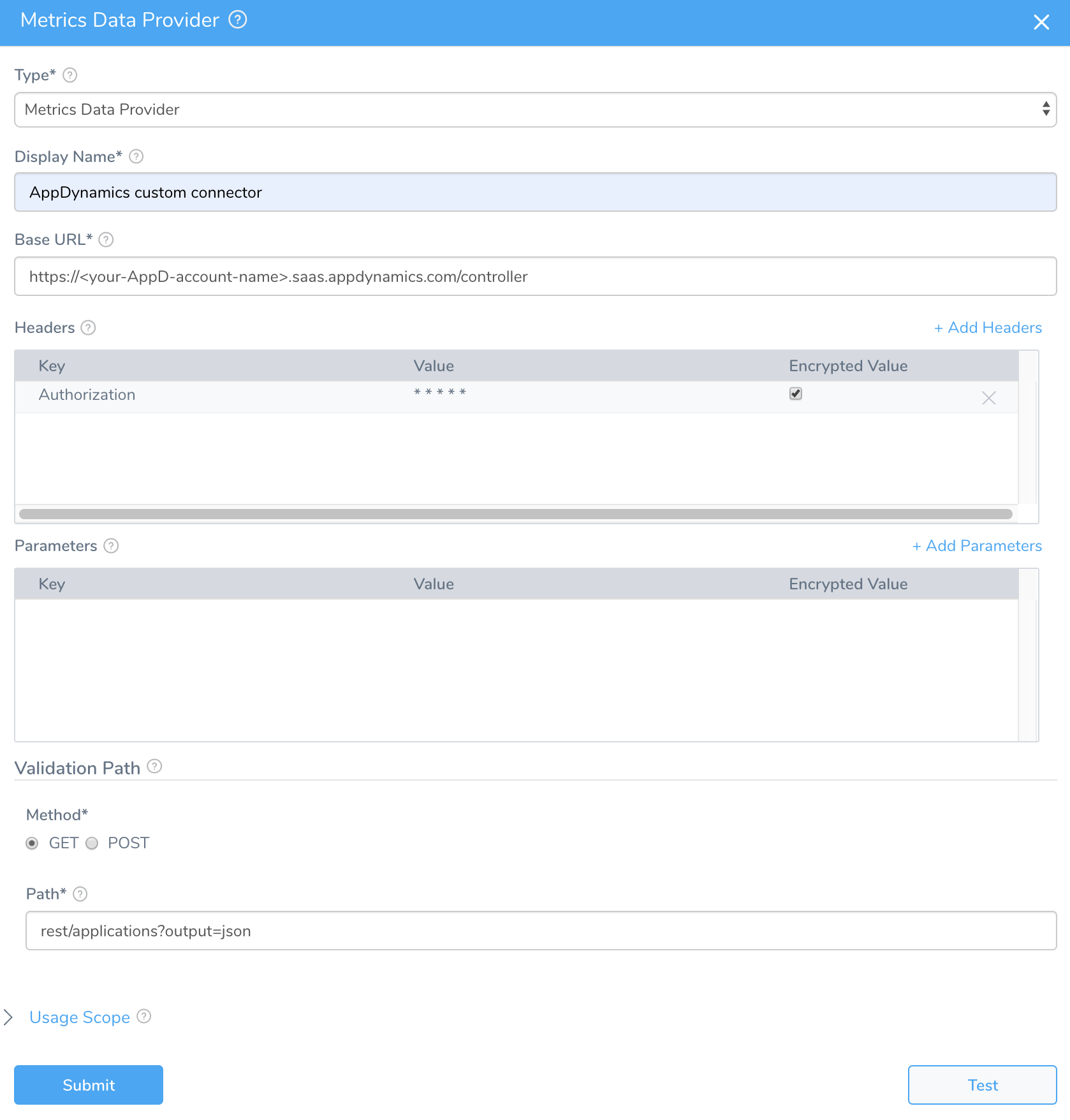Open the Type dropdown

535,110
